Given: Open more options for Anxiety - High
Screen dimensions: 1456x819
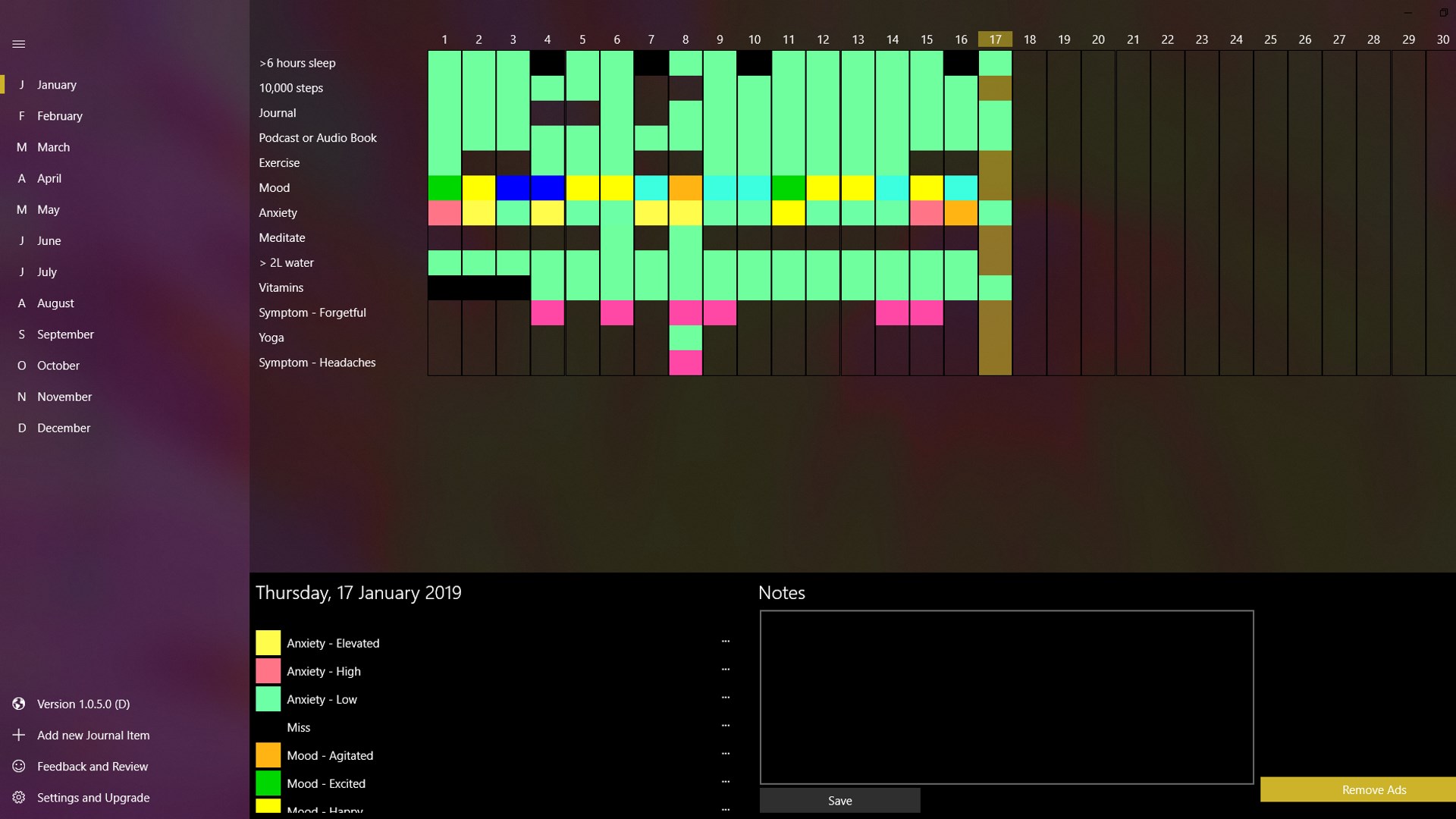Looking at the screenshot, I should click(725, 670).
